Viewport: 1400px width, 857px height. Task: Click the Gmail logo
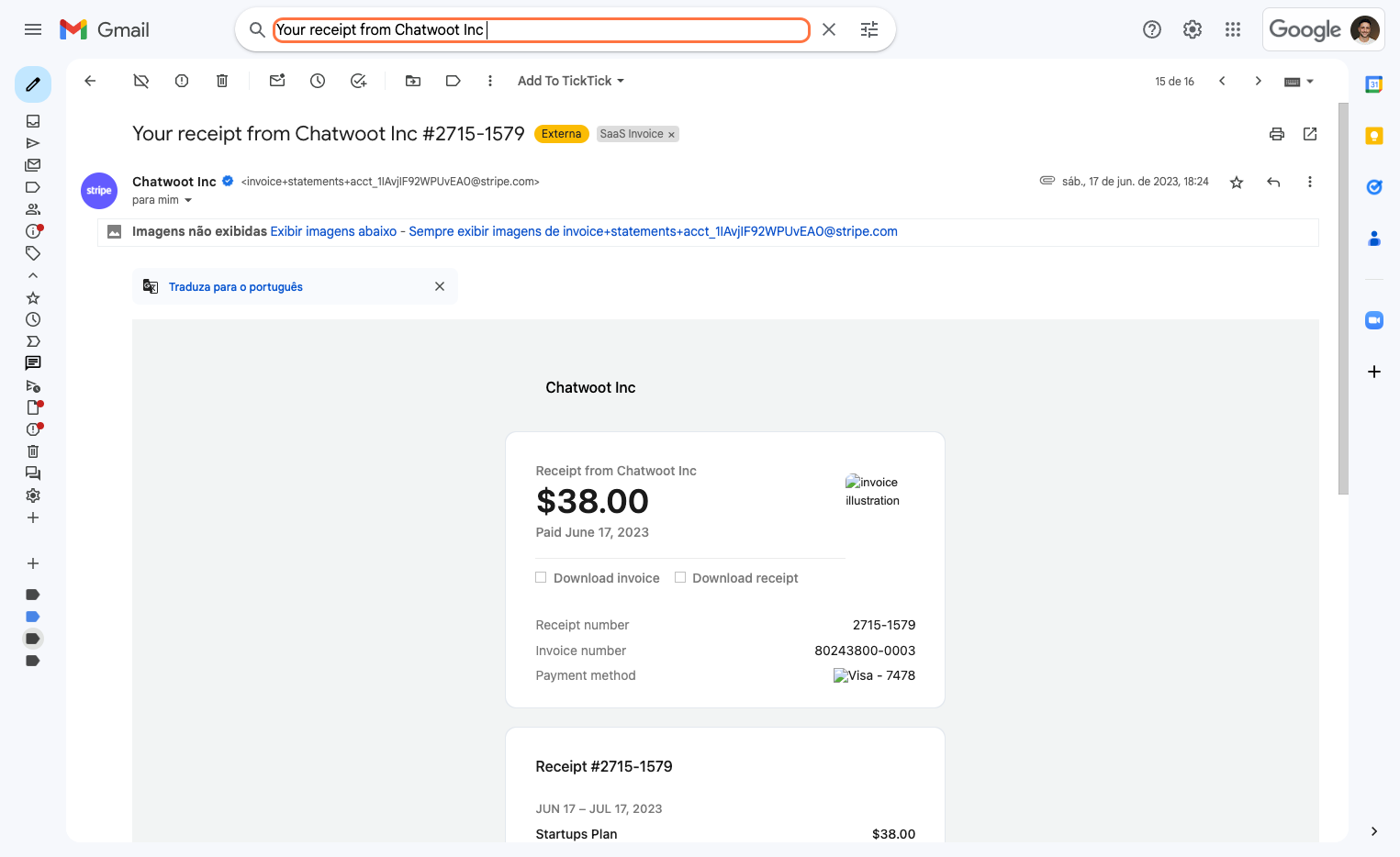tap(104, 29)
